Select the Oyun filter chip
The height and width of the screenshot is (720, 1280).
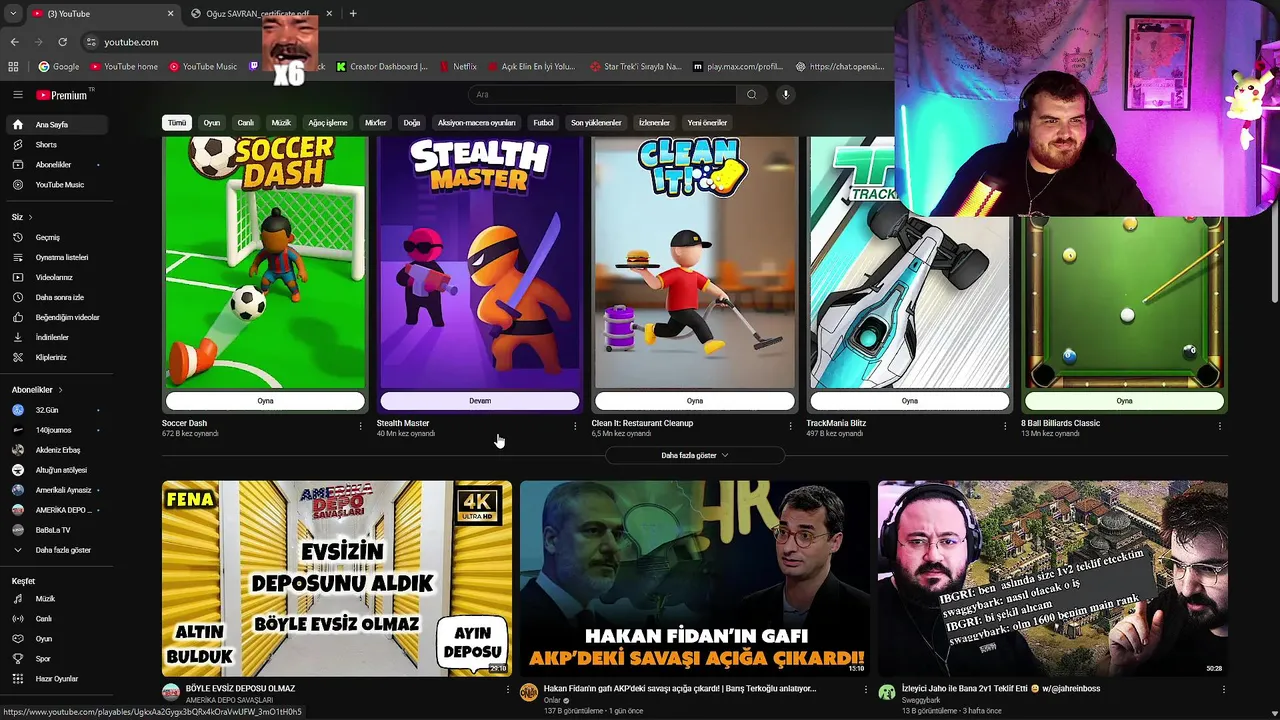point(212,123)
